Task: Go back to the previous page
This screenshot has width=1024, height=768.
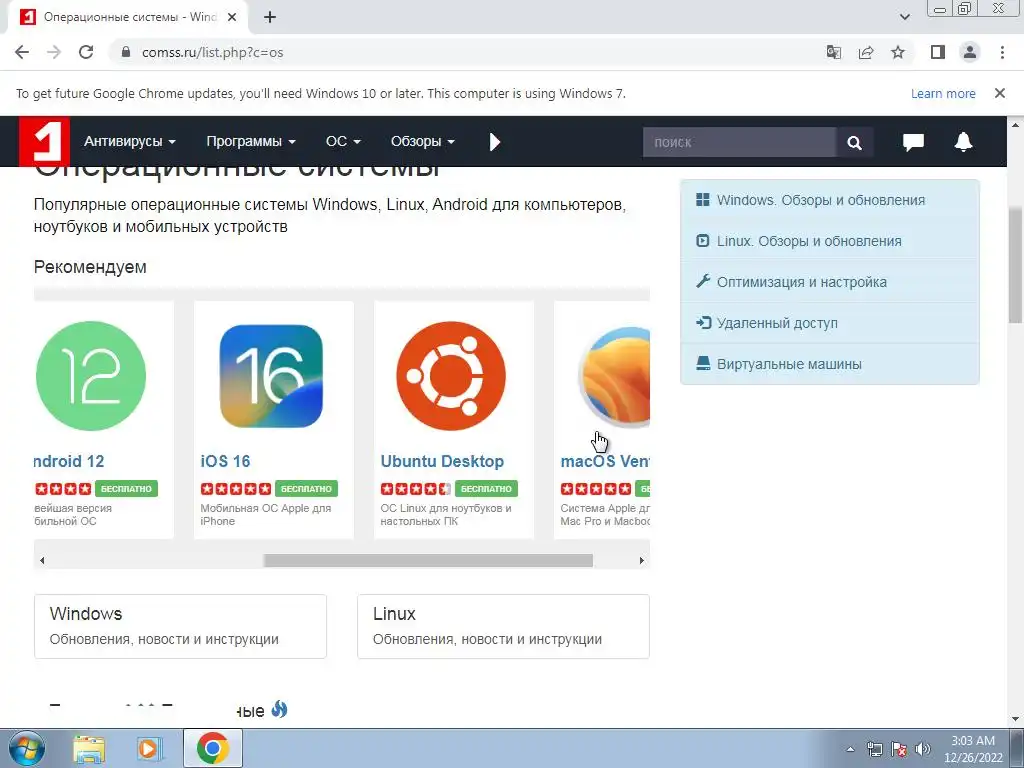Action: click(22, 52)
